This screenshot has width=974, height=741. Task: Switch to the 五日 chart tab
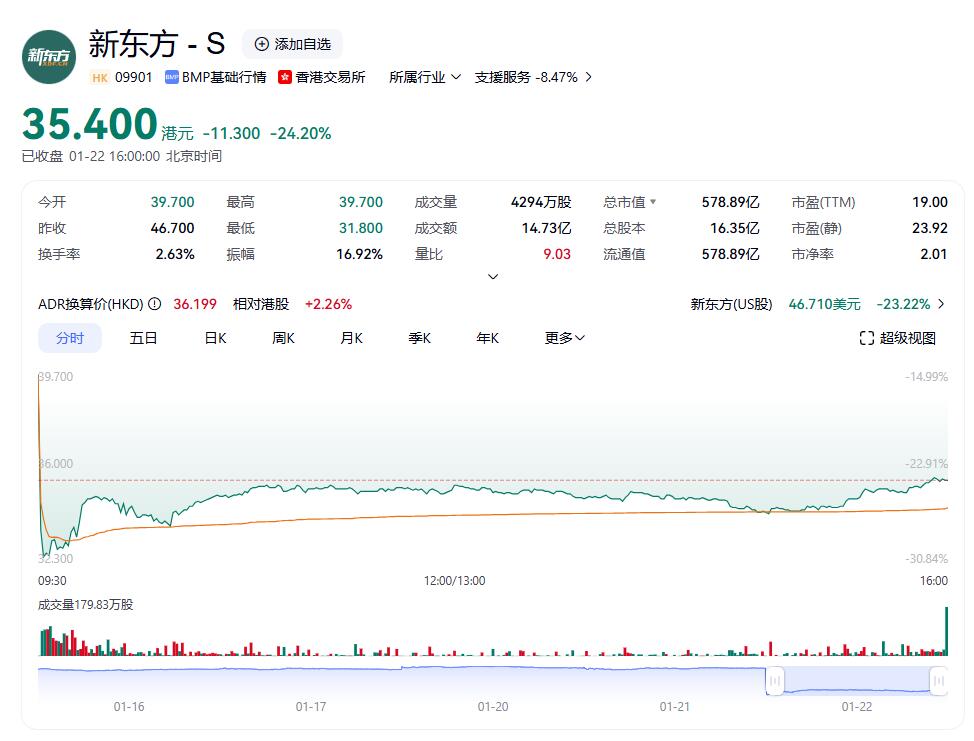coord(143,338)
